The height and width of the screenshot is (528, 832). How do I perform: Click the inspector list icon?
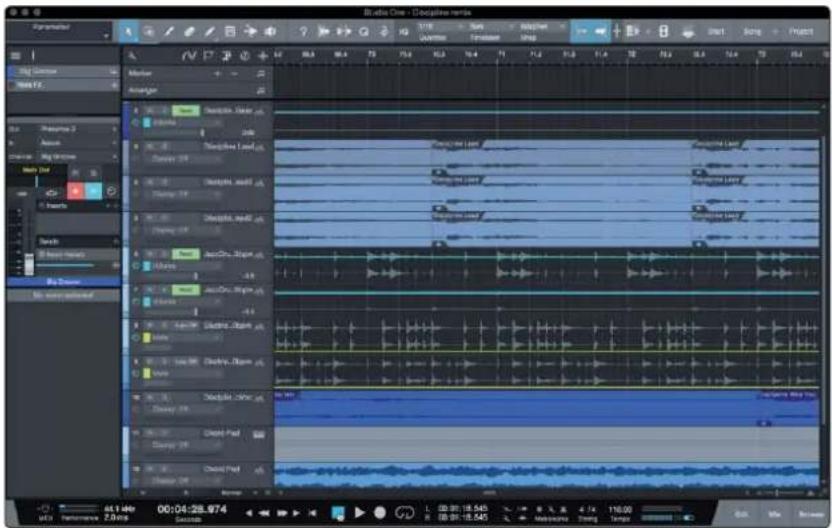pos(16,56)
